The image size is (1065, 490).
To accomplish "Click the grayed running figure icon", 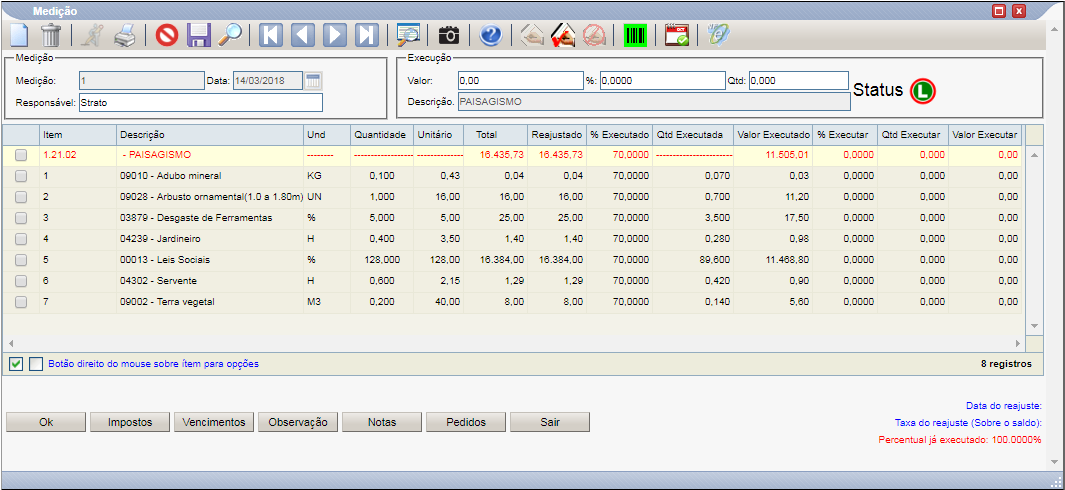I will point(91,35).
